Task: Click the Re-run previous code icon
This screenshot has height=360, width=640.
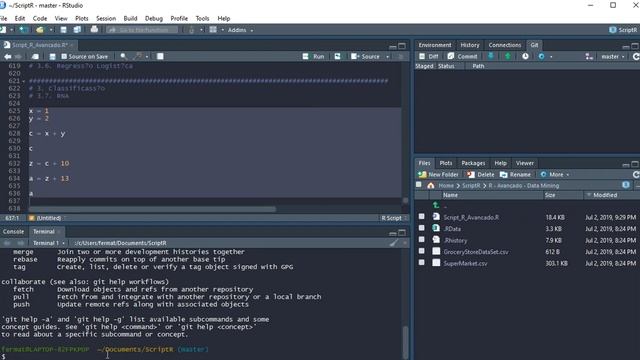Action: click(338, 56)
